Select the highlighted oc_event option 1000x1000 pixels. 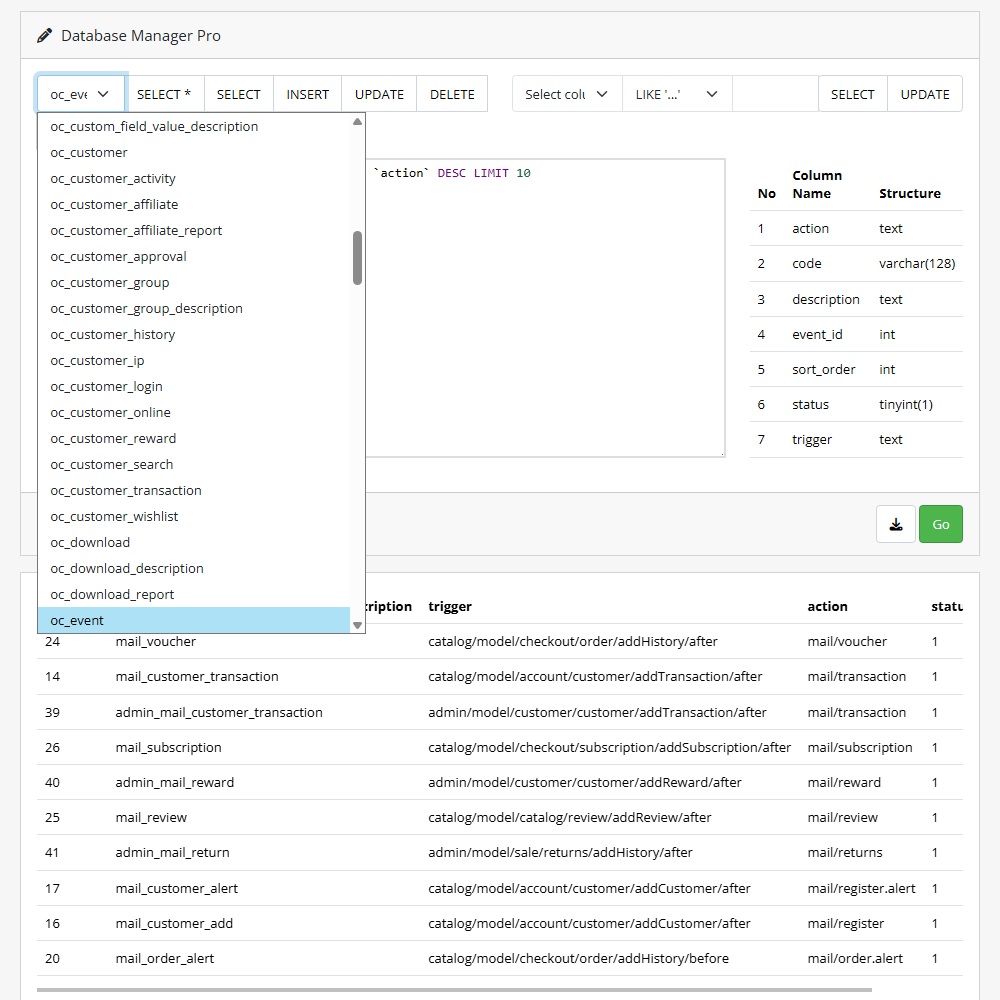[x=78, y=620]
